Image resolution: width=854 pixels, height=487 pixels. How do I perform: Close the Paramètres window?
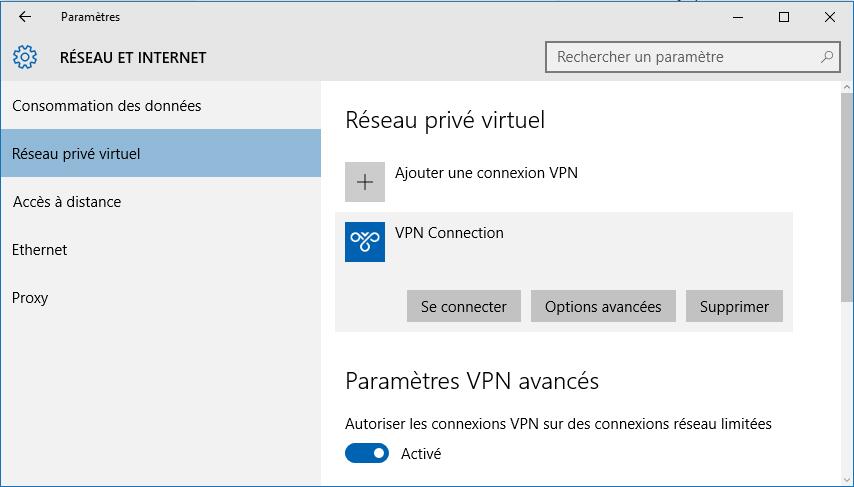click(829, 17)
